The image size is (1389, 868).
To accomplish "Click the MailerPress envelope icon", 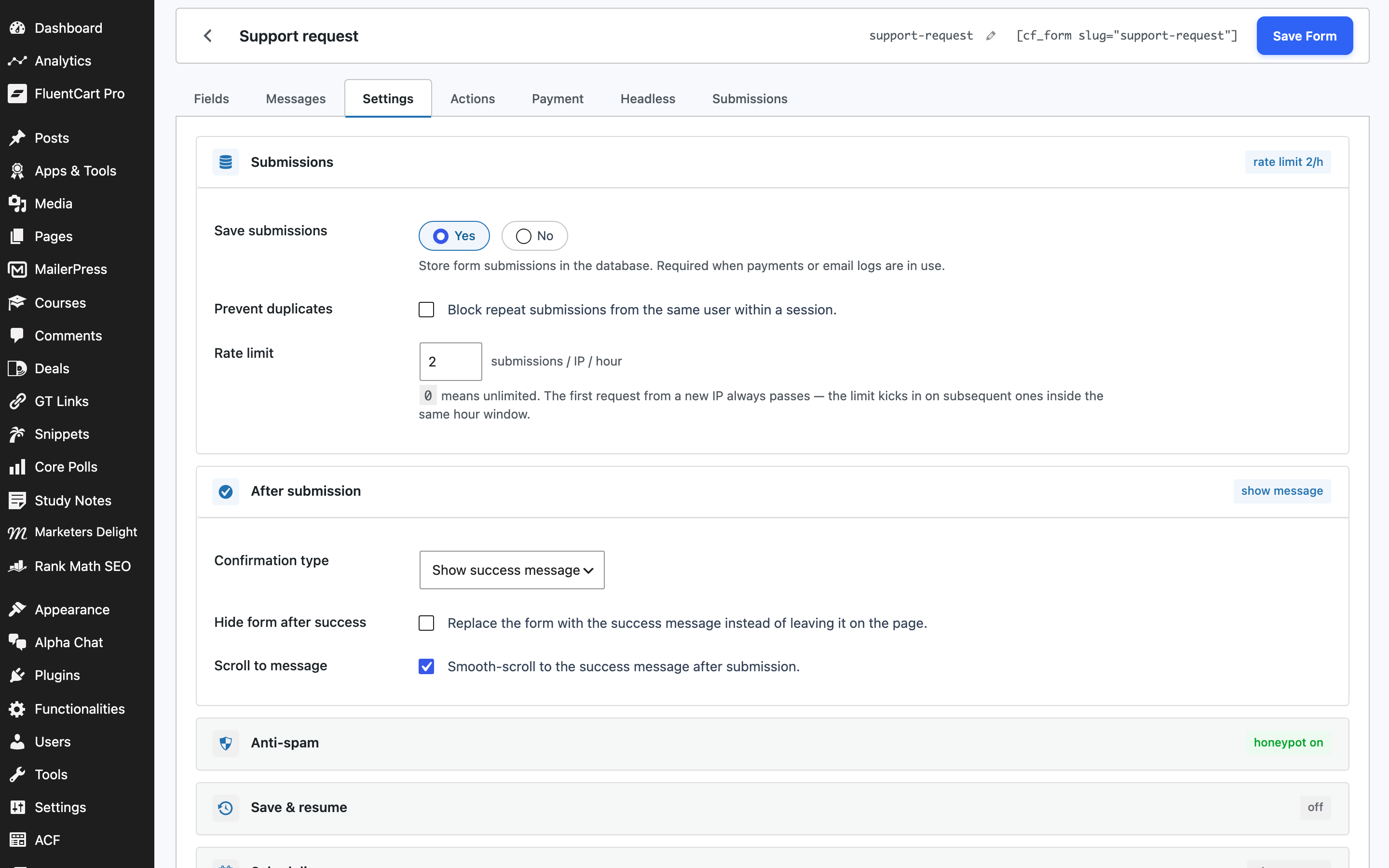I will pyautogui.click(x=17, y=269).
